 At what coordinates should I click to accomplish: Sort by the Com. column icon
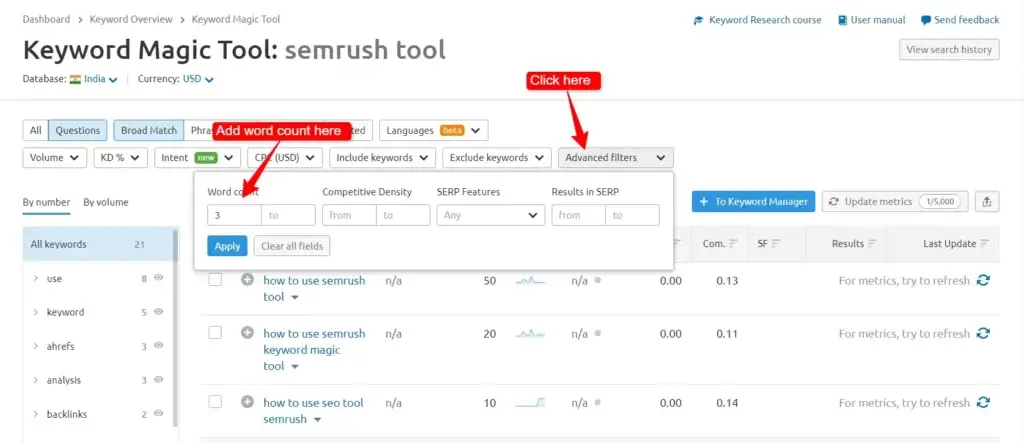[x=733, y=244]
